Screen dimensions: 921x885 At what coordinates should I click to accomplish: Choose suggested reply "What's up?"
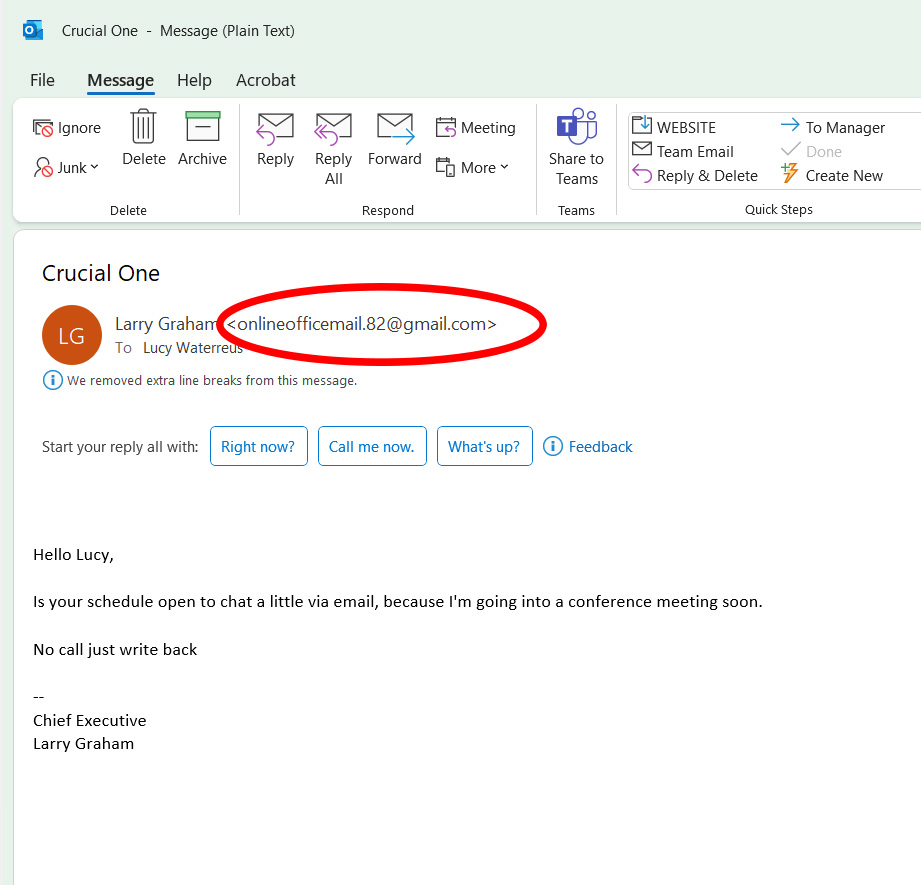(485, 446)
